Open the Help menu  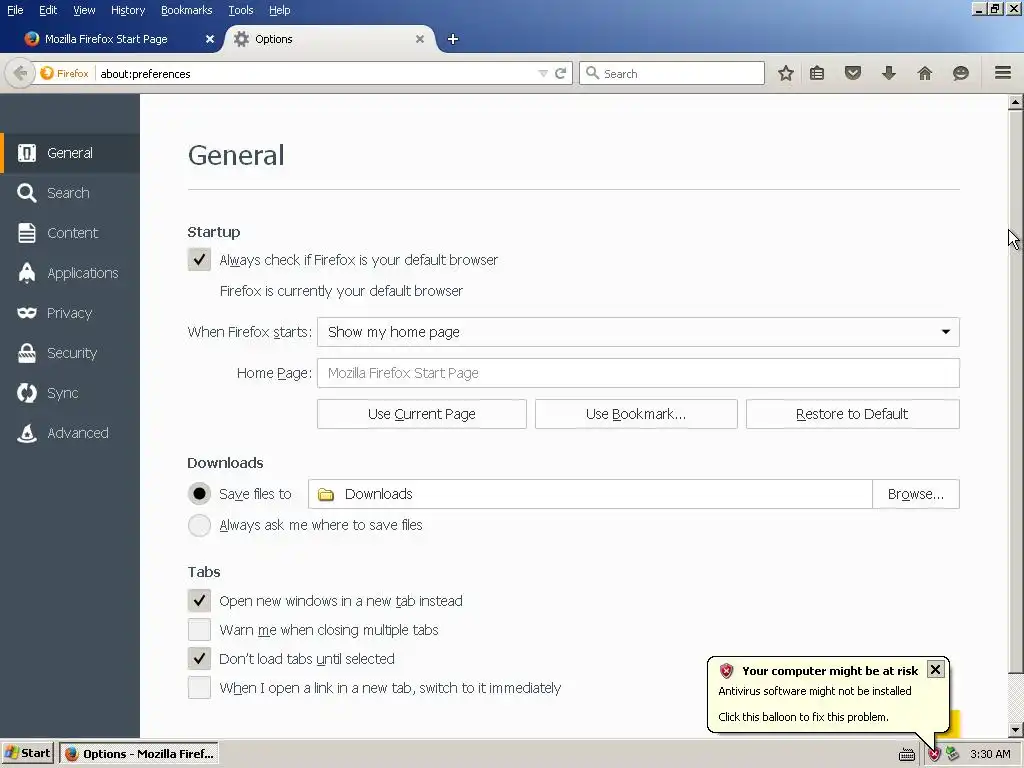click(x=280, y=10)
